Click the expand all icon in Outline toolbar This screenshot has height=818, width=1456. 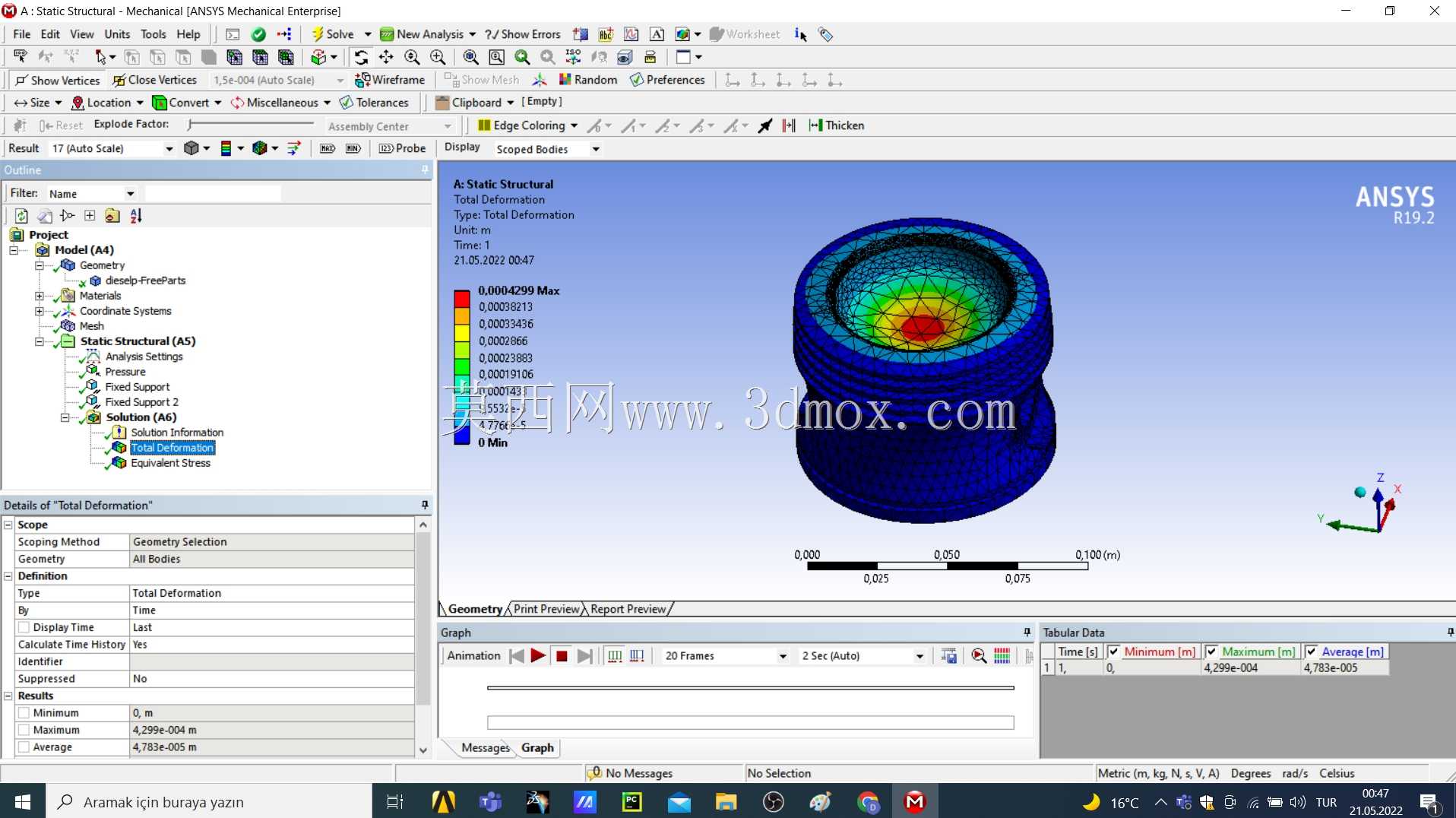90,216
